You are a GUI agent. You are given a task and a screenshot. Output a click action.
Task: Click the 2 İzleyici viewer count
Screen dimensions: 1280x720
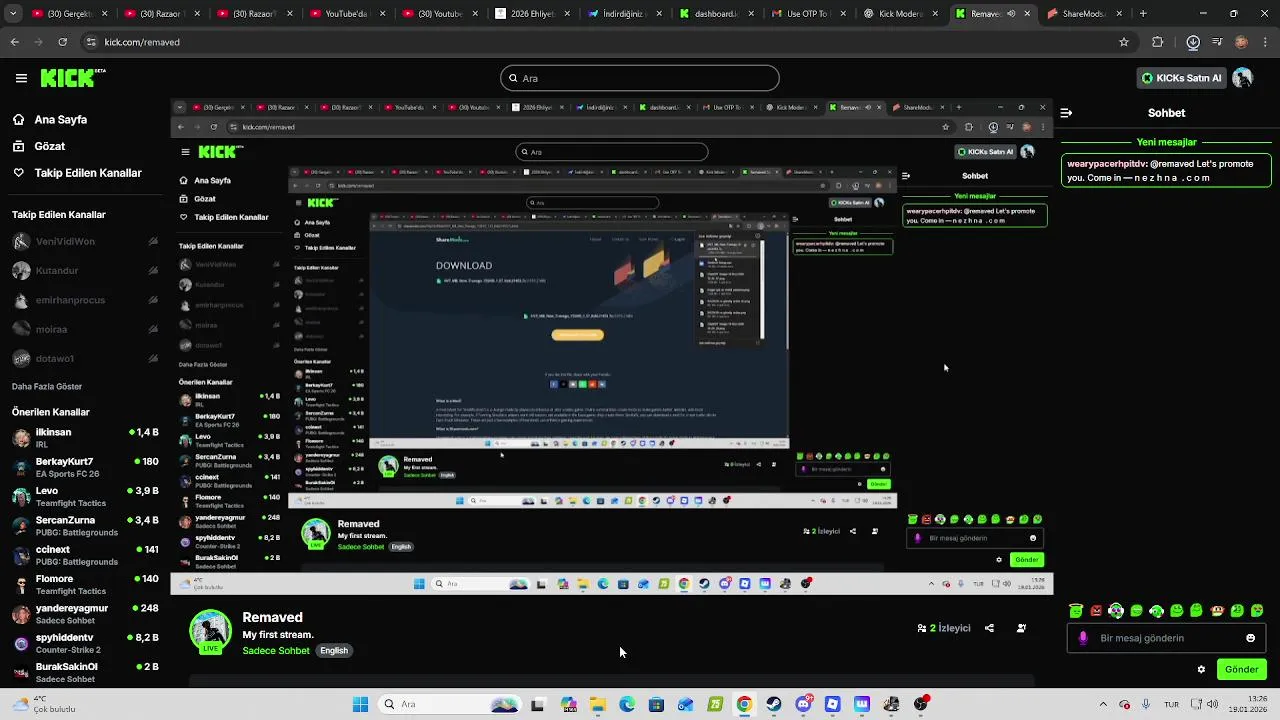[x=944, y=628]
